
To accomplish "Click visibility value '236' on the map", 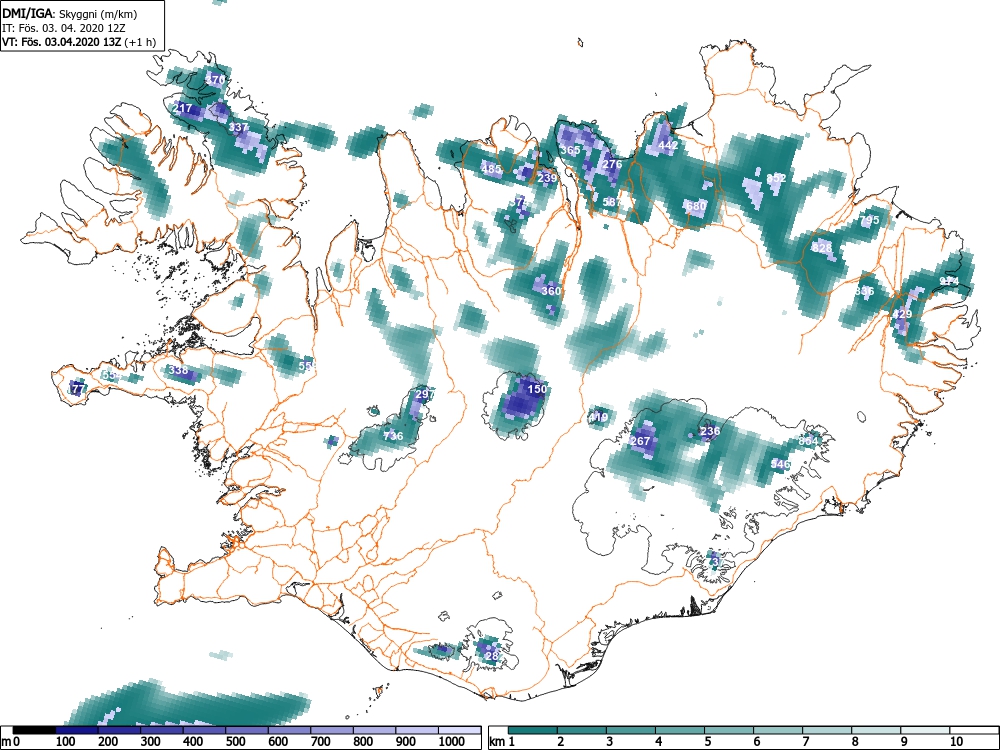I will pyautogui.click(x=710, y=431).
